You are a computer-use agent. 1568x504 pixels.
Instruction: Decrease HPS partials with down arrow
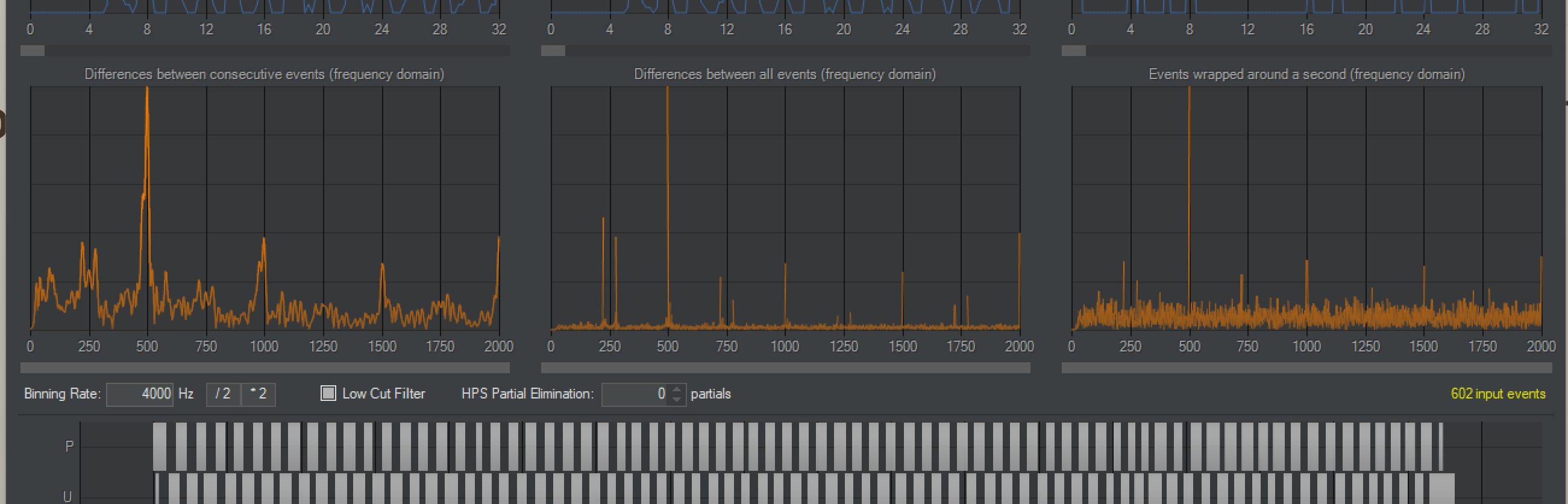(x=676, y=399)
